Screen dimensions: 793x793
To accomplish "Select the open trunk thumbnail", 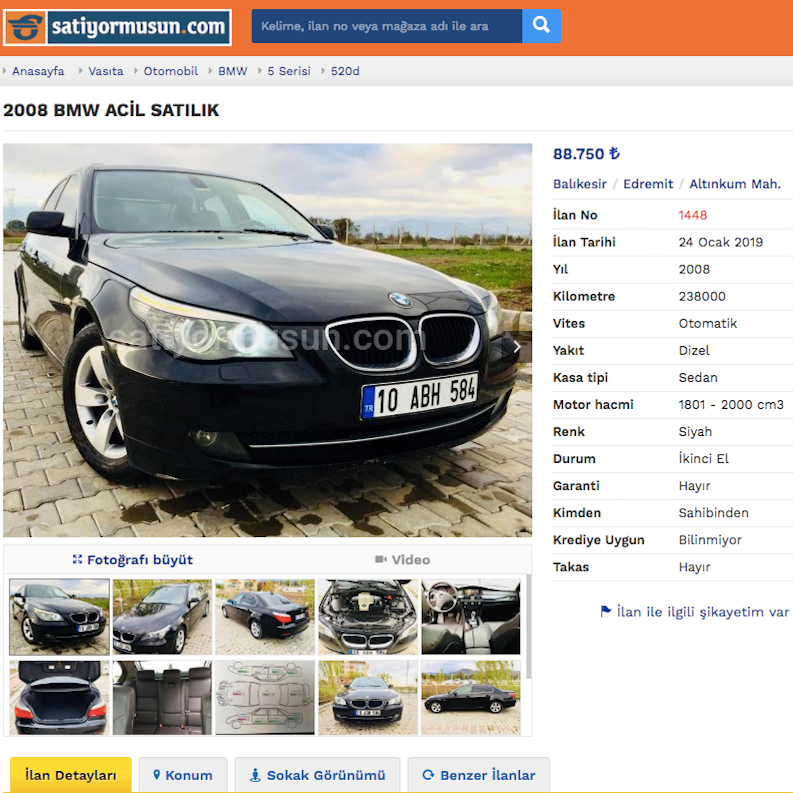I will coord(59,697).
